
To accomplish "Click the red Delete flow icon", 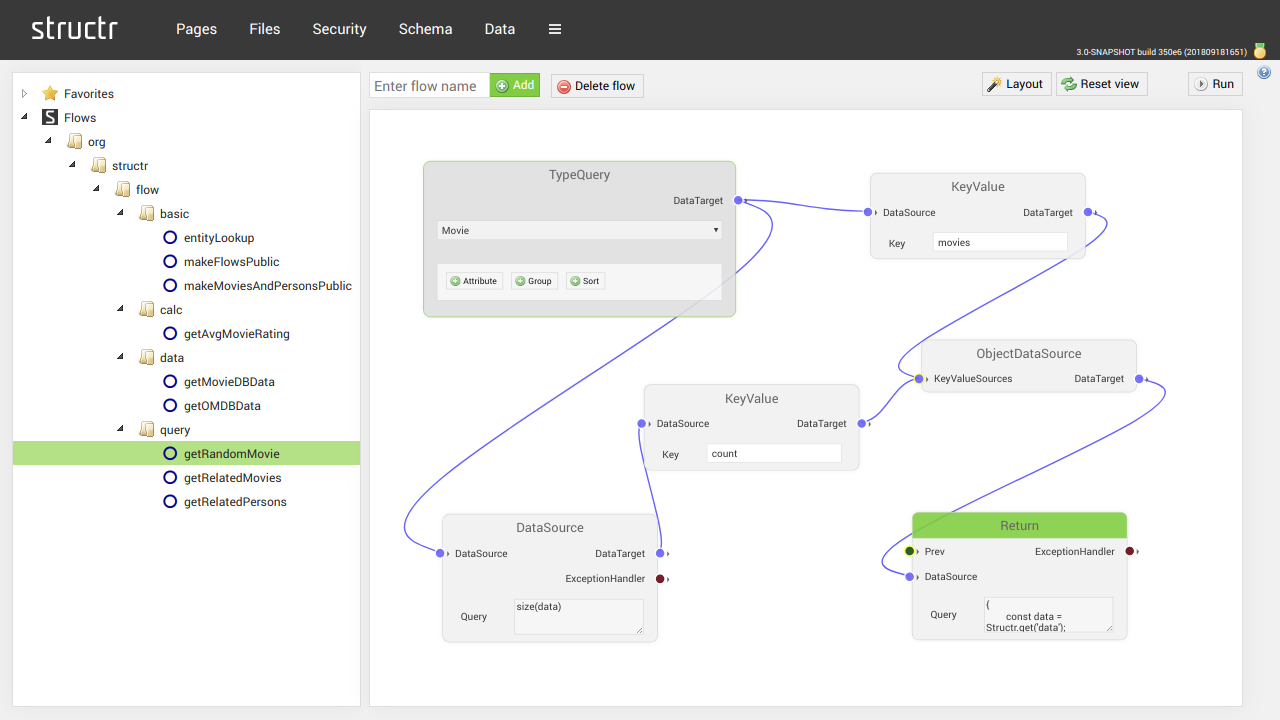I will click(562, 85).
